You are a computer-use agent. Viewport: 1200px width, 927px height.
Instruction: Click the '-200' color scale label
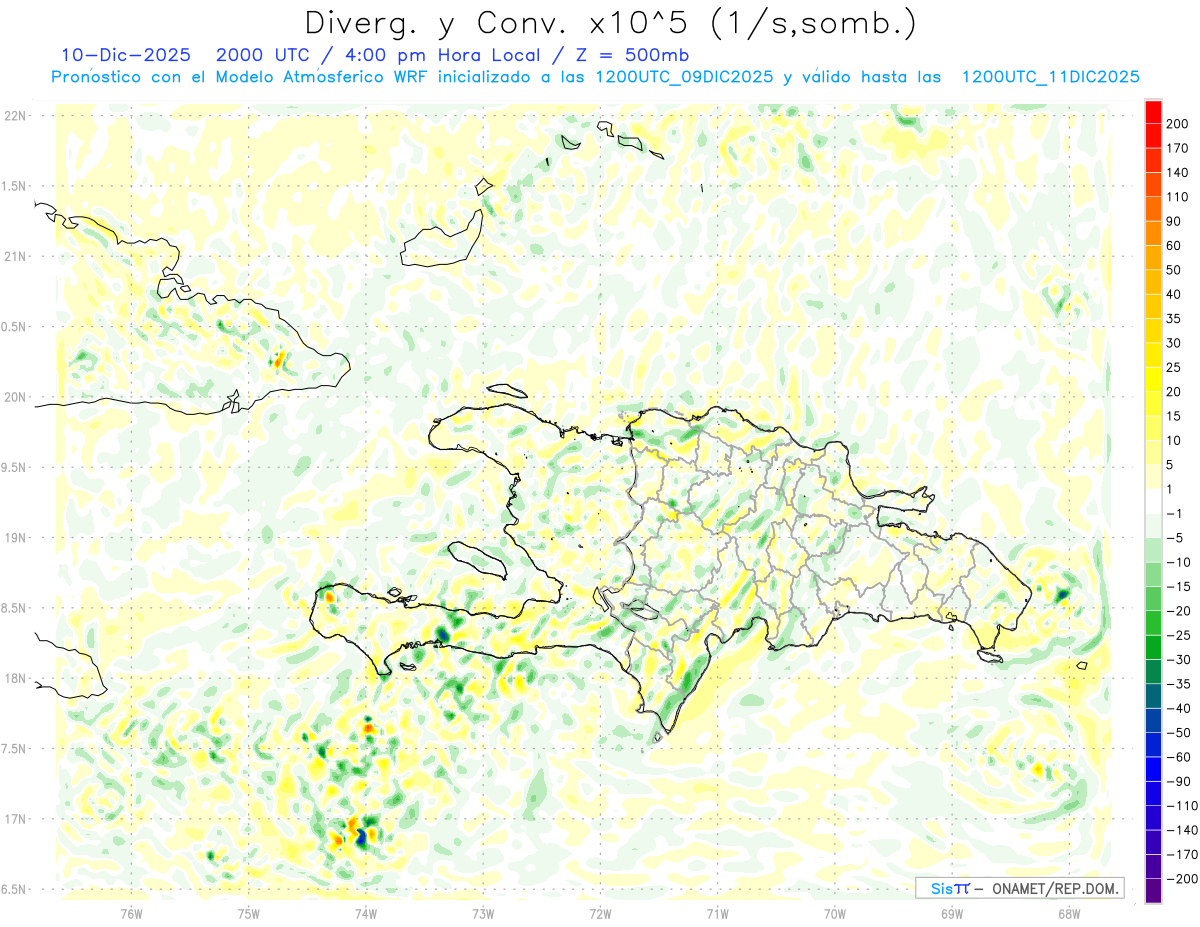pos(1183,879)
